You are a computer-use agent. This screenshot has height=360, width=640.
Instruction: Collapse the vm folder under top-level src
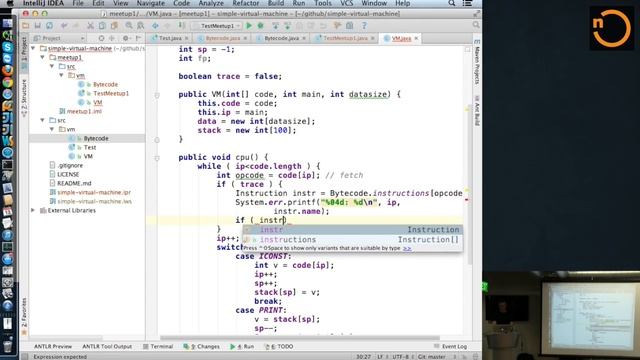52,129
